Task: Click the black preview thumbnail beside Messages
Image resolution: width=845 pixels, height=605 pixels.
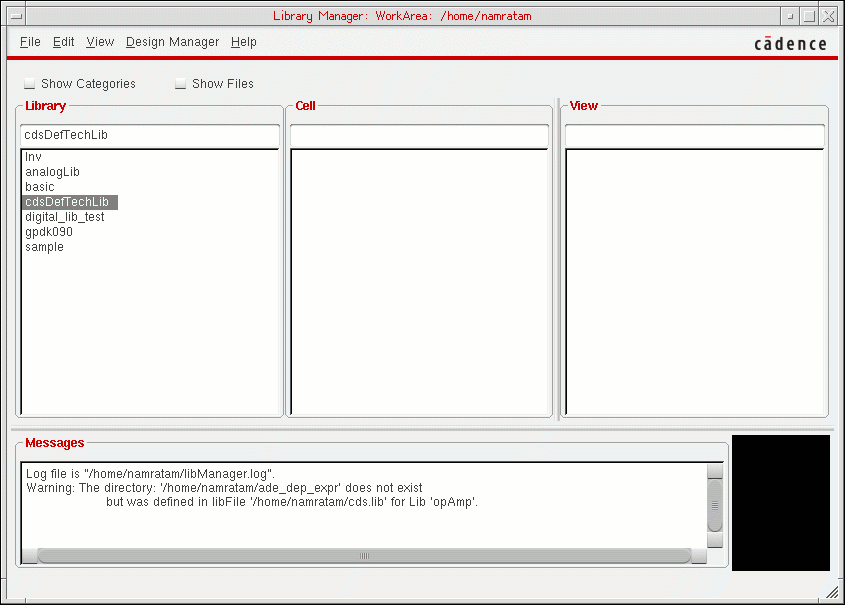Action: [781, 503]
